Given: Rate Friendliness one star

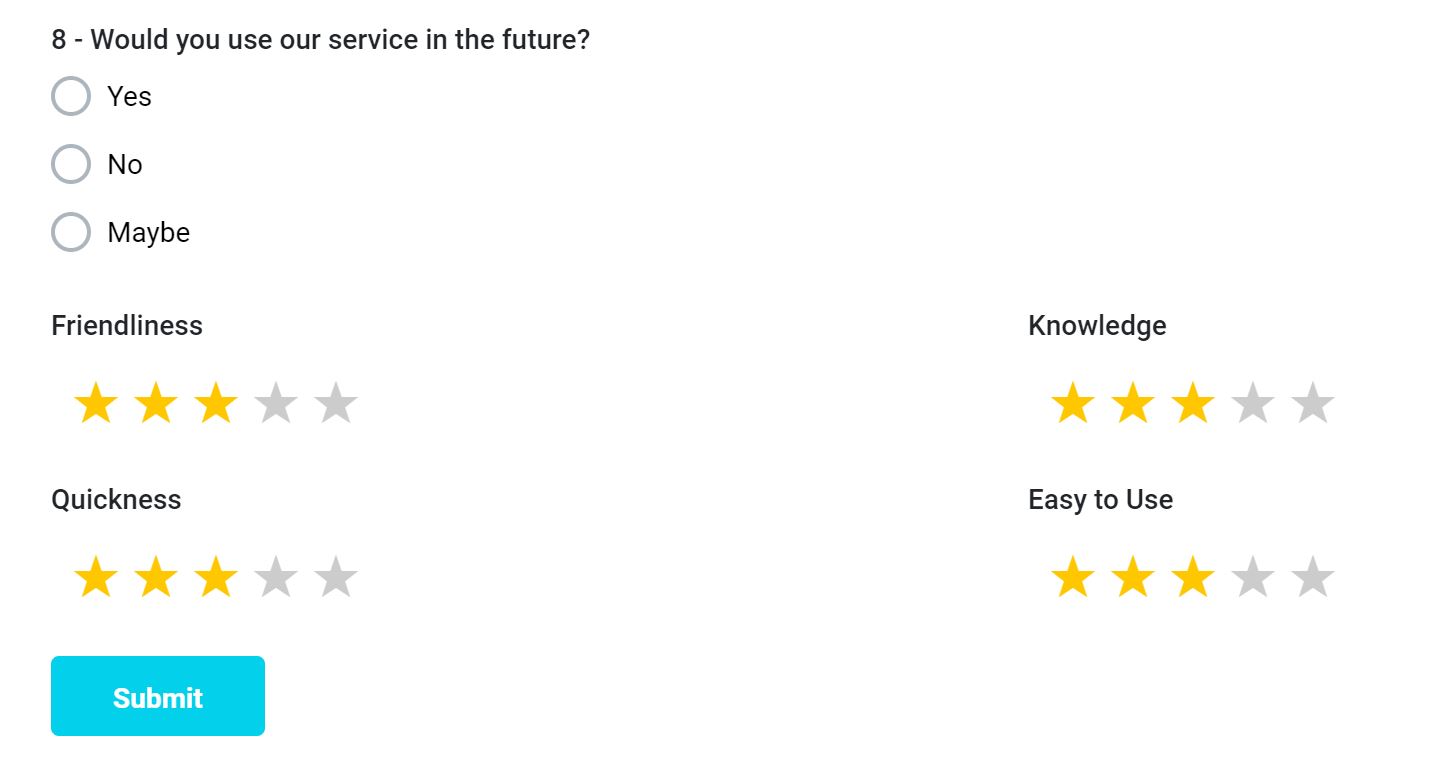Looking at the screenshot, I should [96, 404].
